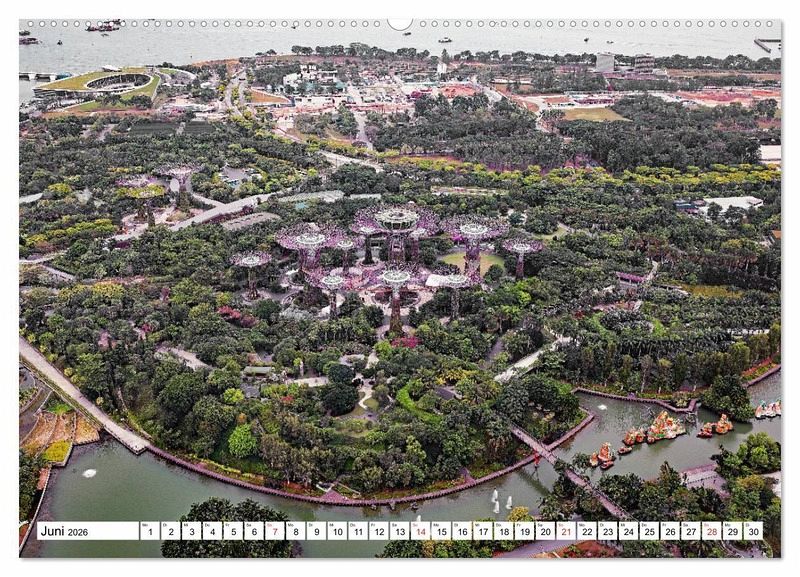Viewport: 800px width, 577px height.
Task: Click the hanging hole at top center
Action: [x=400, y=23]
